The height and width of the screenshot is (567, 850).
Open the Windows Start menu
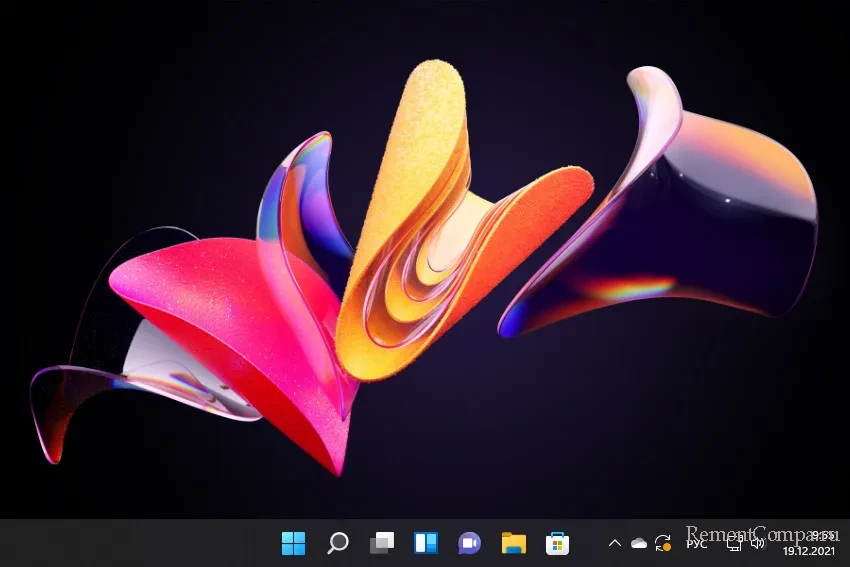[x=294, y=543]
